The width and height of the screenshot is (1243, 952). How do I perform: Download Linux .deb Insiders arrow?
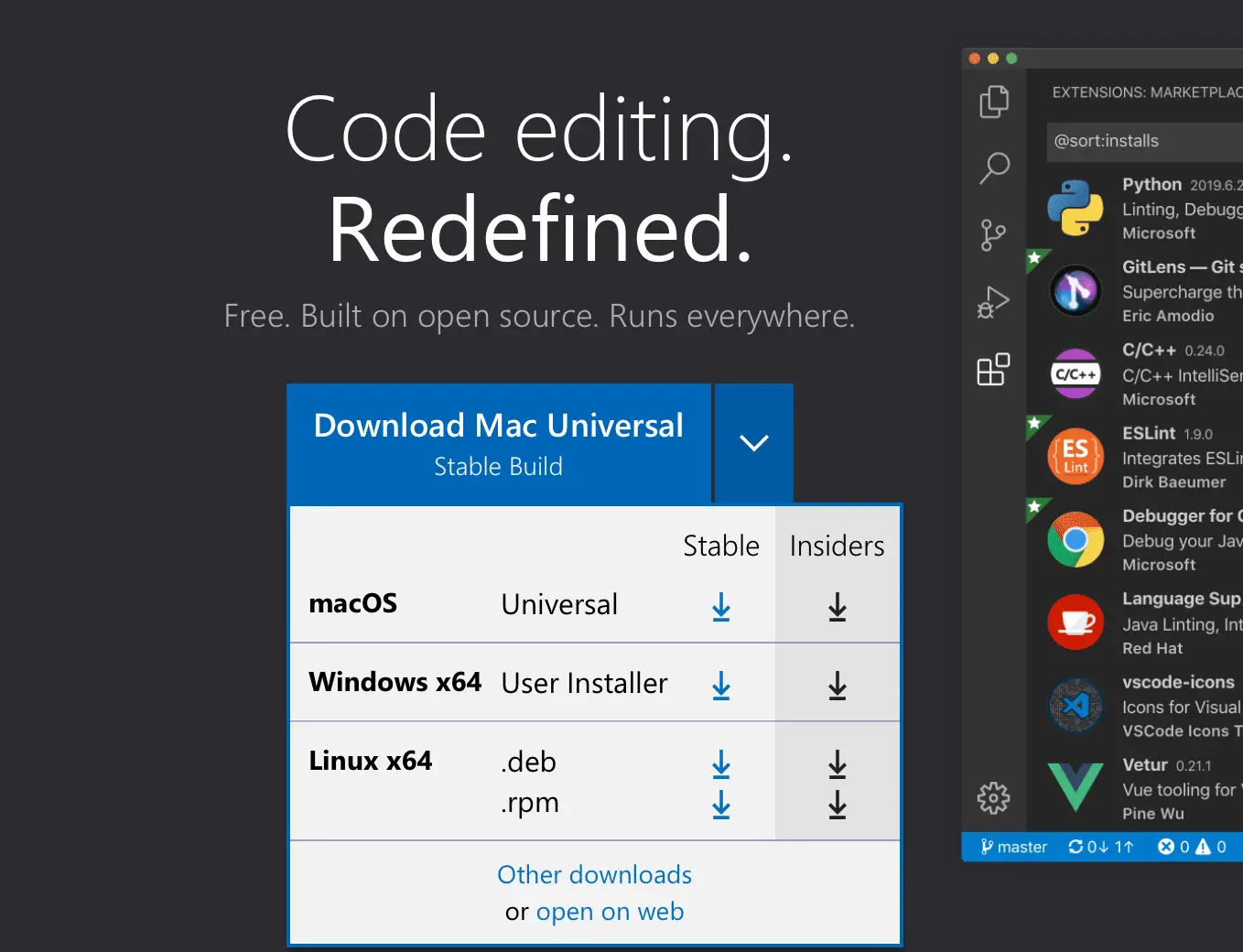pos(838,764)
